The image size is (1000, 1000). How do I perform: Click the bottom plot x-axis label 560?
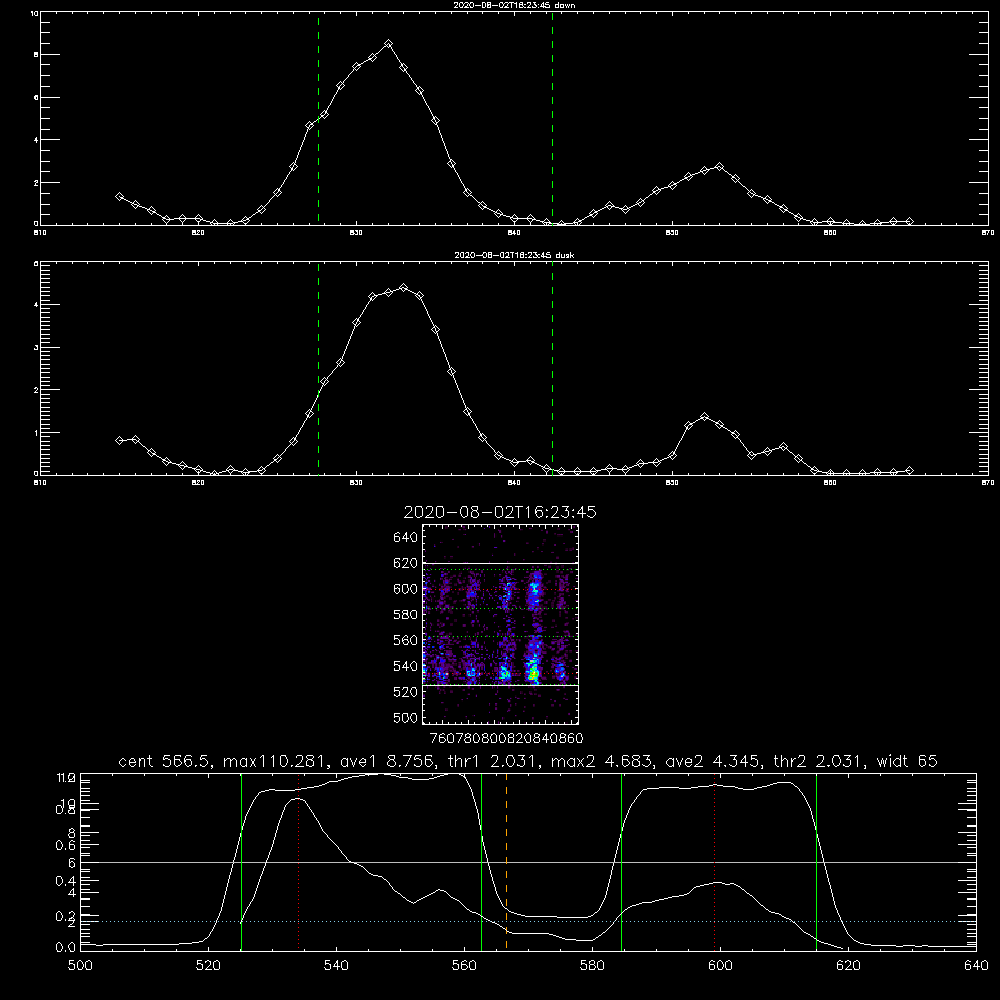[464, 966]
